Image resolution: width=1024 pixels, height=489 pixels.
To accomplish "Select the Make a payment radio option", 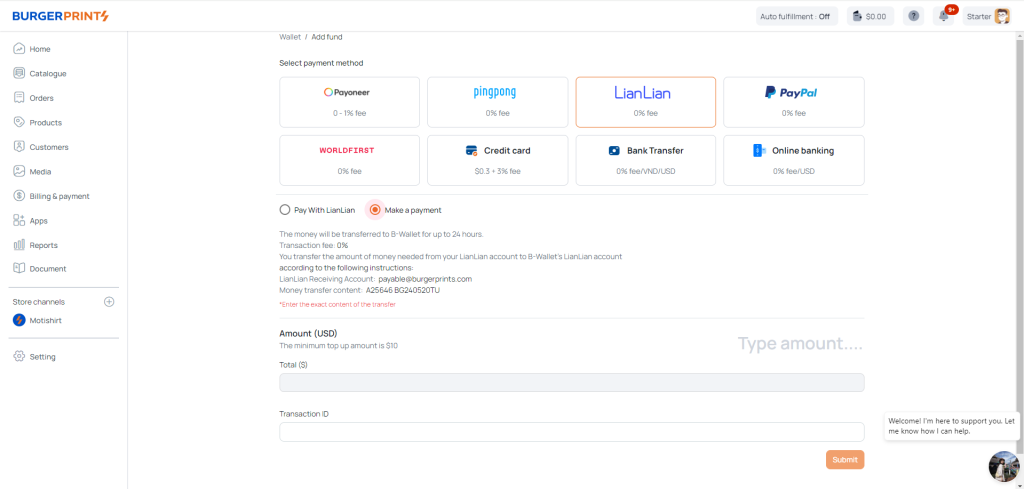I will click(x=375, y=210).
